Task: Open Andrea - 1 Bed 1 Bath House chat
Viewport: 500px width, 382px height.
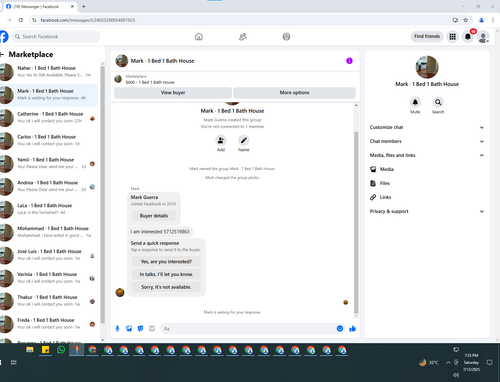Action: [49, 186]
